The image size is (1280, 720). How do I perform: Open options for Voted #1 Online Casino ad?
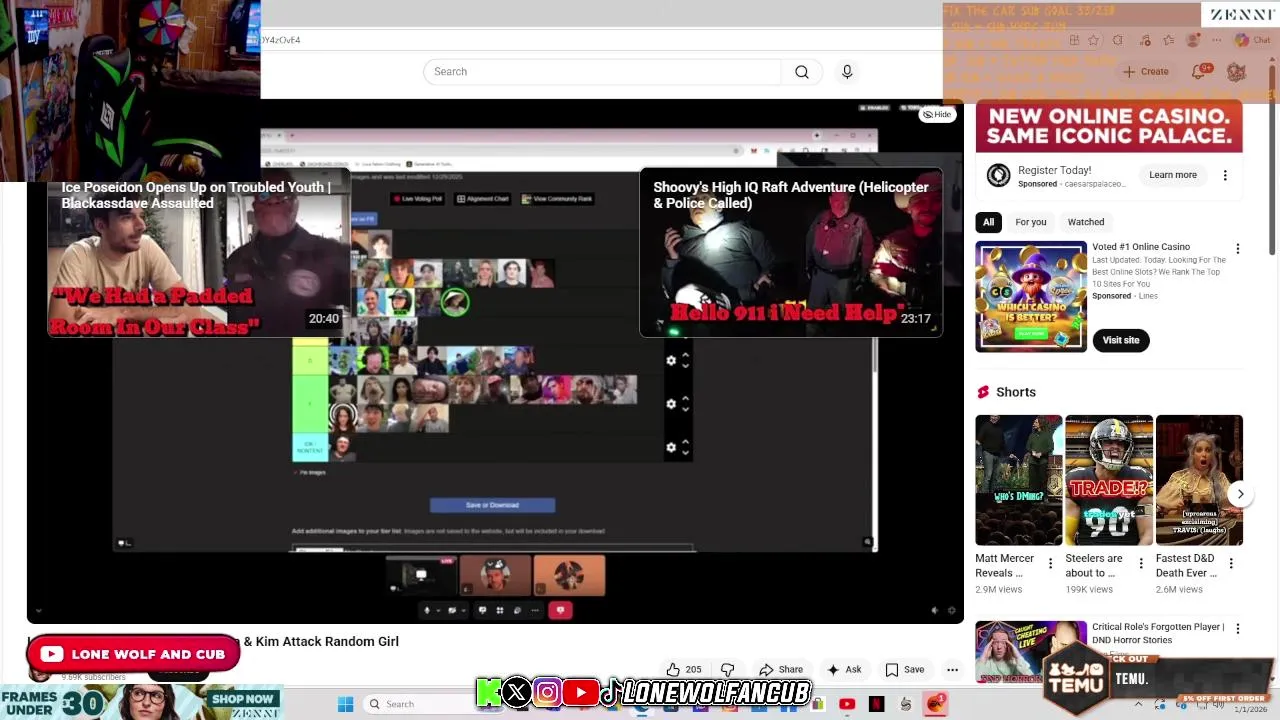tap(1237, 249)
